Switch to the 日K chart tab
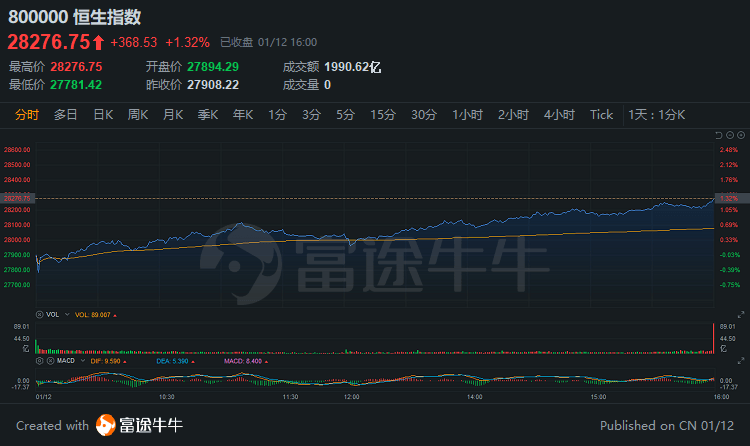 point(103,115)
